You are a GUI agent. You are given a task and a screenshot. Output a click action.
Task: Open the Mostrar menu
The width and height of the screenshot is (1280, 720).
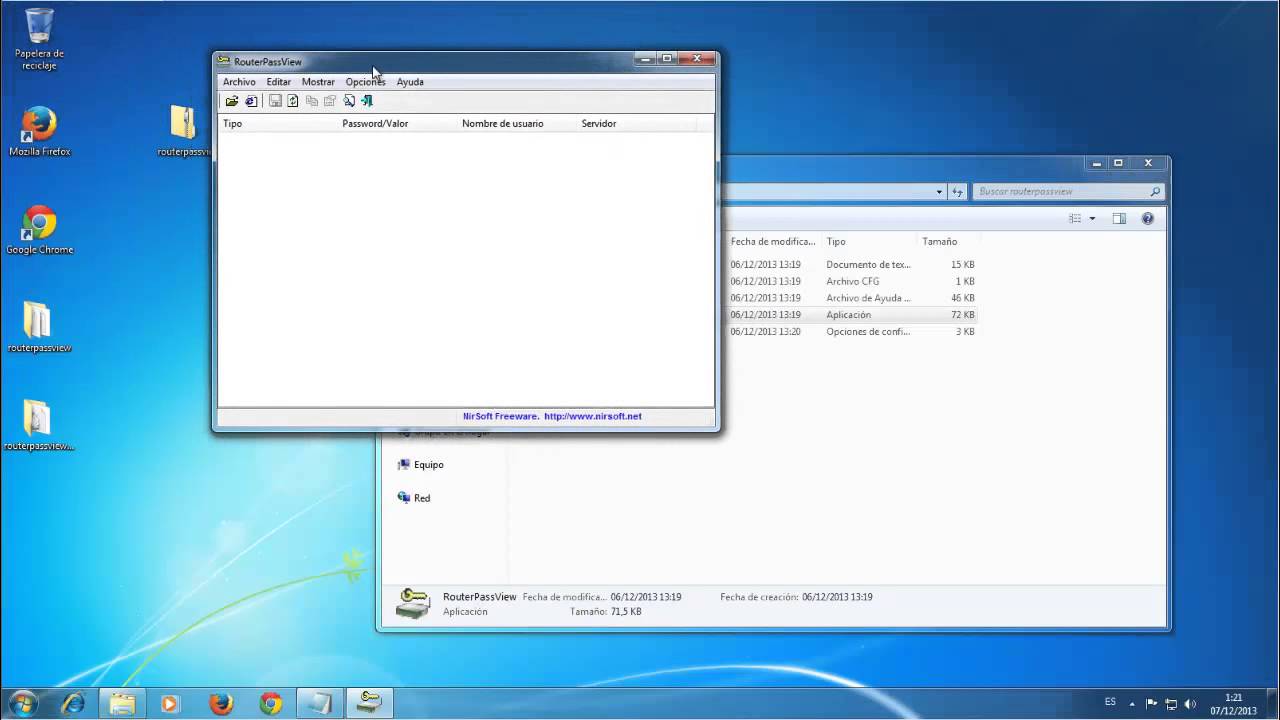pyautogui.click(x=318, y=82)
